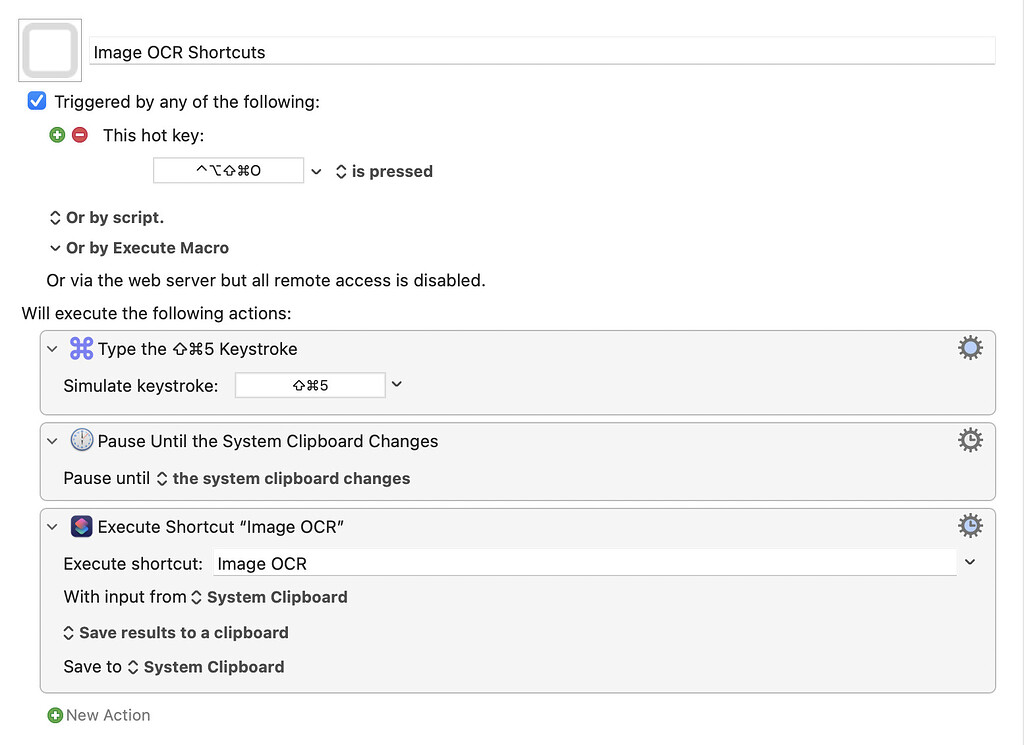Image resolution: width=1024 pixels, height=745 pixels.
Task: Uncheck Triggered by any of the following
Action: coord(37,101)
